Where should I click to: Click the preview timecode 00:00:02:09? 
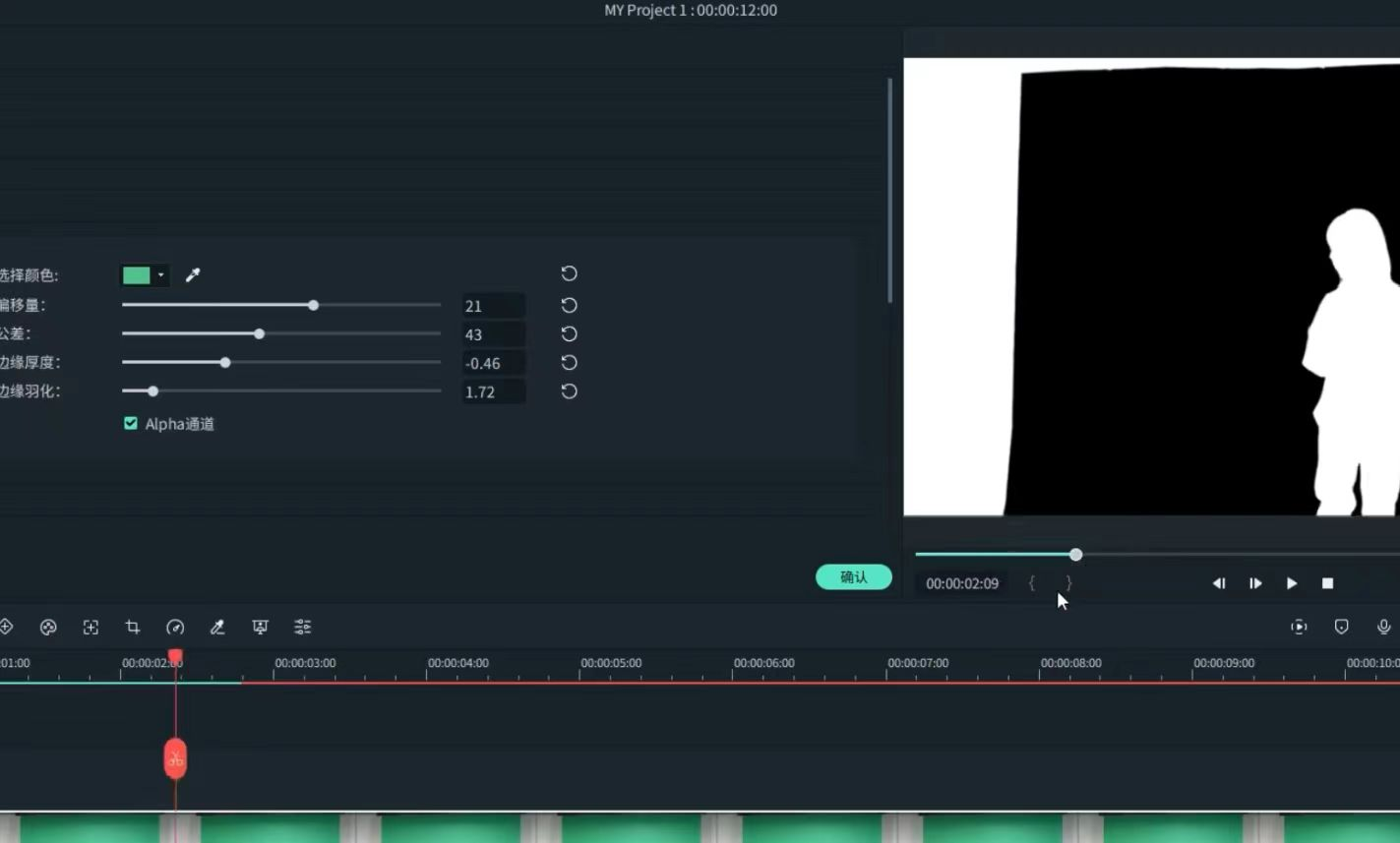[x=962, y=583]
